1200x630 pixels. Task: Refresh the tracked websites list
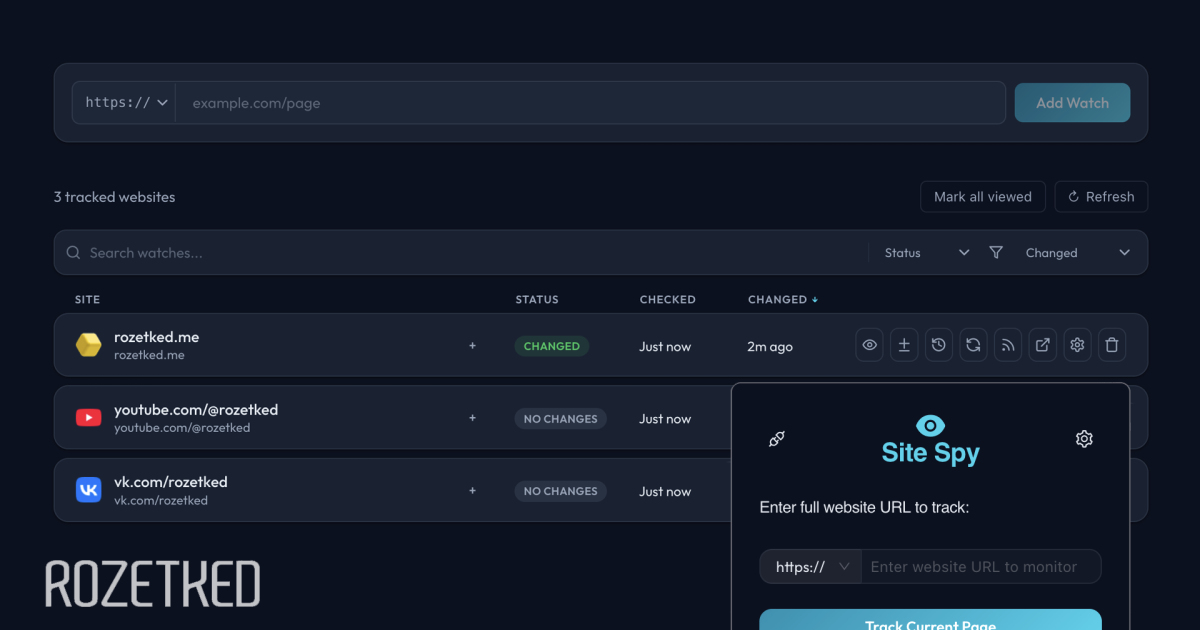1101,197
